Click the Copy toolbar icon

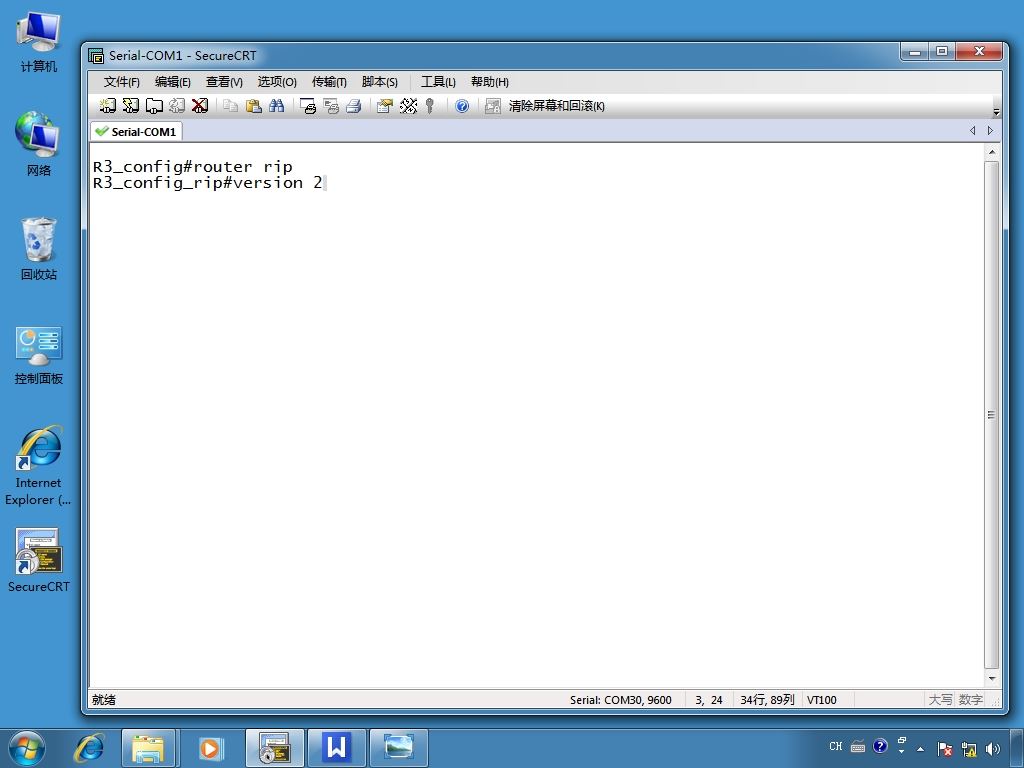(x=230, y=106)
